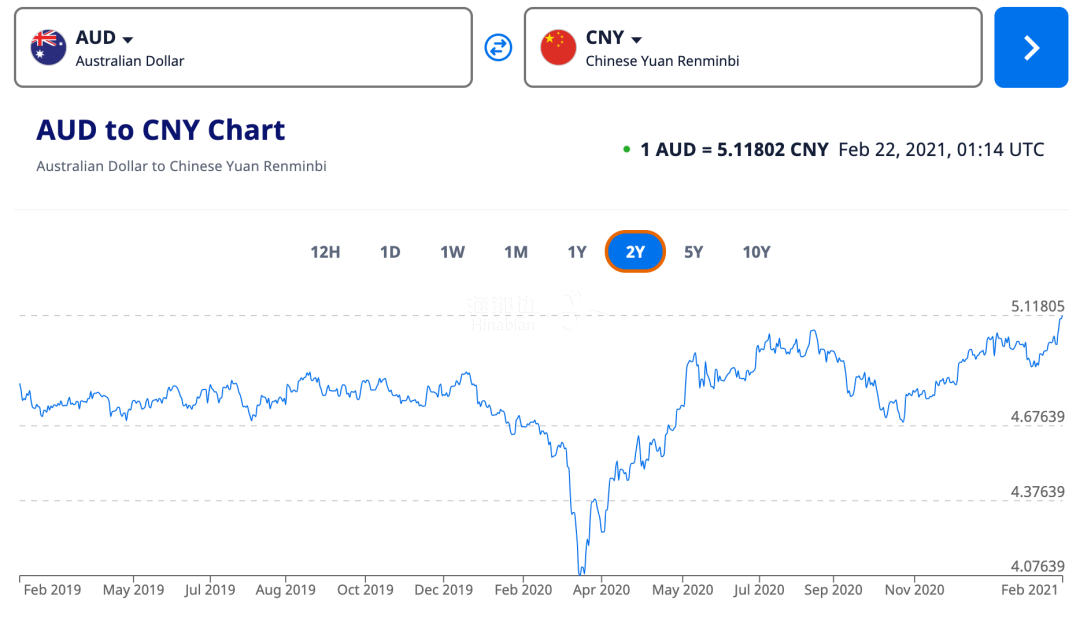This screenshot has width=1080, height=623.
Task: Switch chart to 1M range
Action: pyautogui.click(x=516, y=252)
